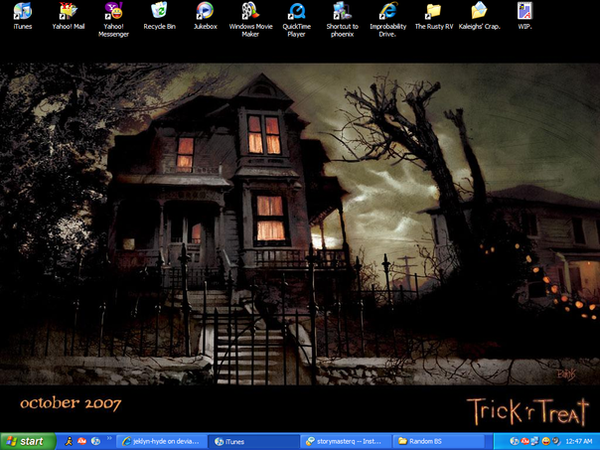Image resolution: width=600 pixels, height=450 pixels.
Task: Click the red quick launch icon
Action: click(82, 441)
